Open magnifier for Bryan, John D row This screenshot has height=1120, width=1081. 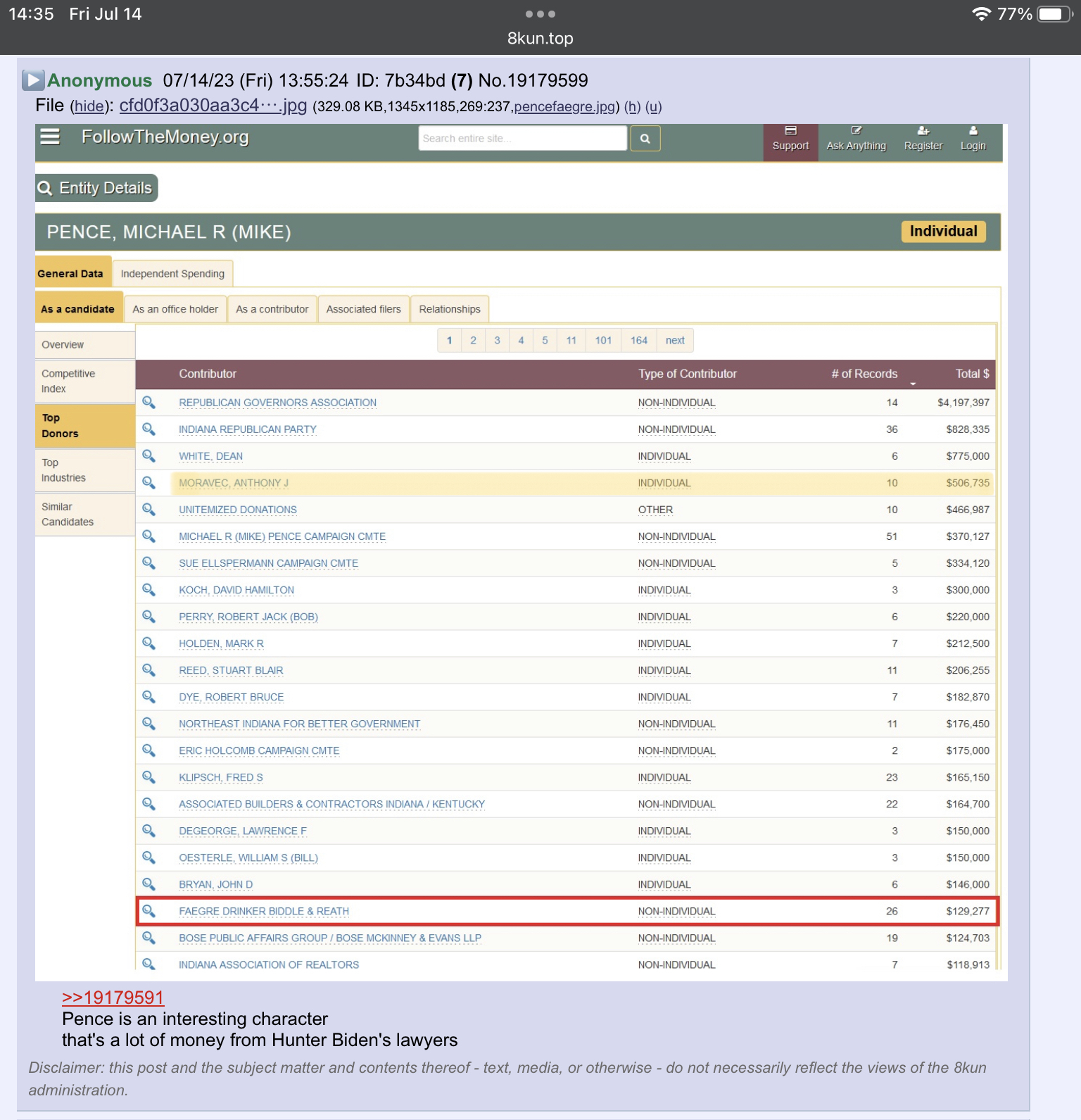(x=148, y=883)
